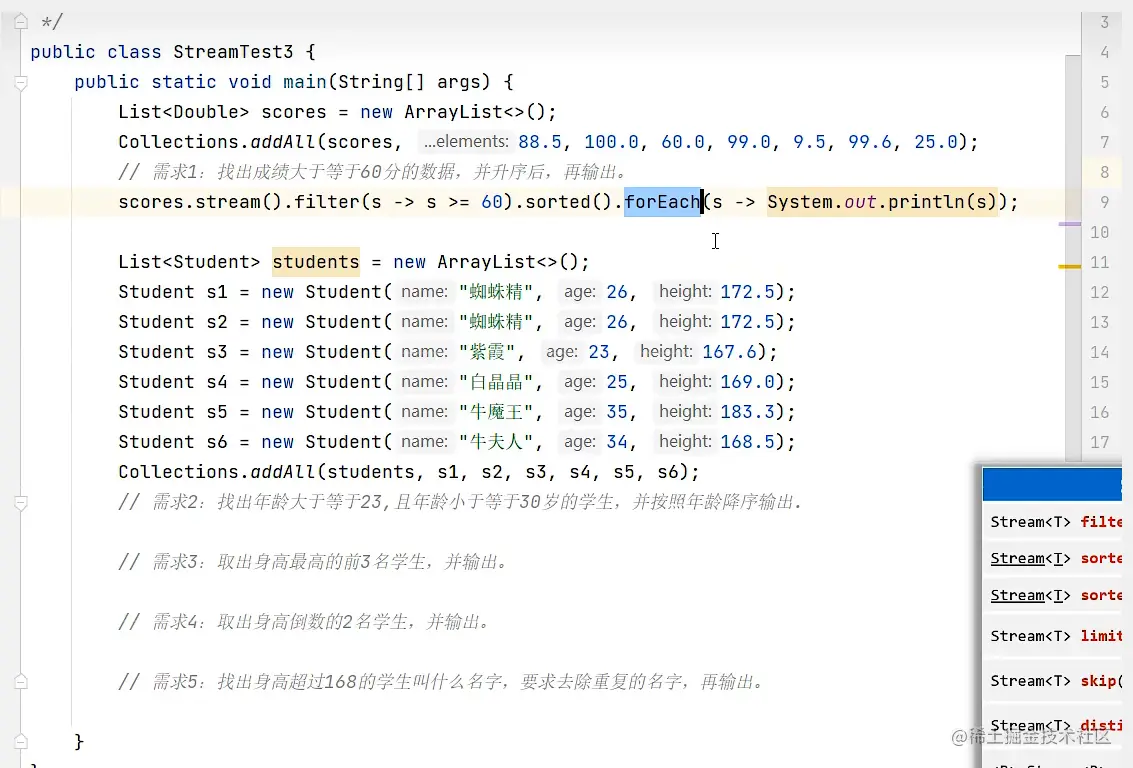Click println in the forEach lambda
1133x768 pixels.
click(x=926, y=202)
